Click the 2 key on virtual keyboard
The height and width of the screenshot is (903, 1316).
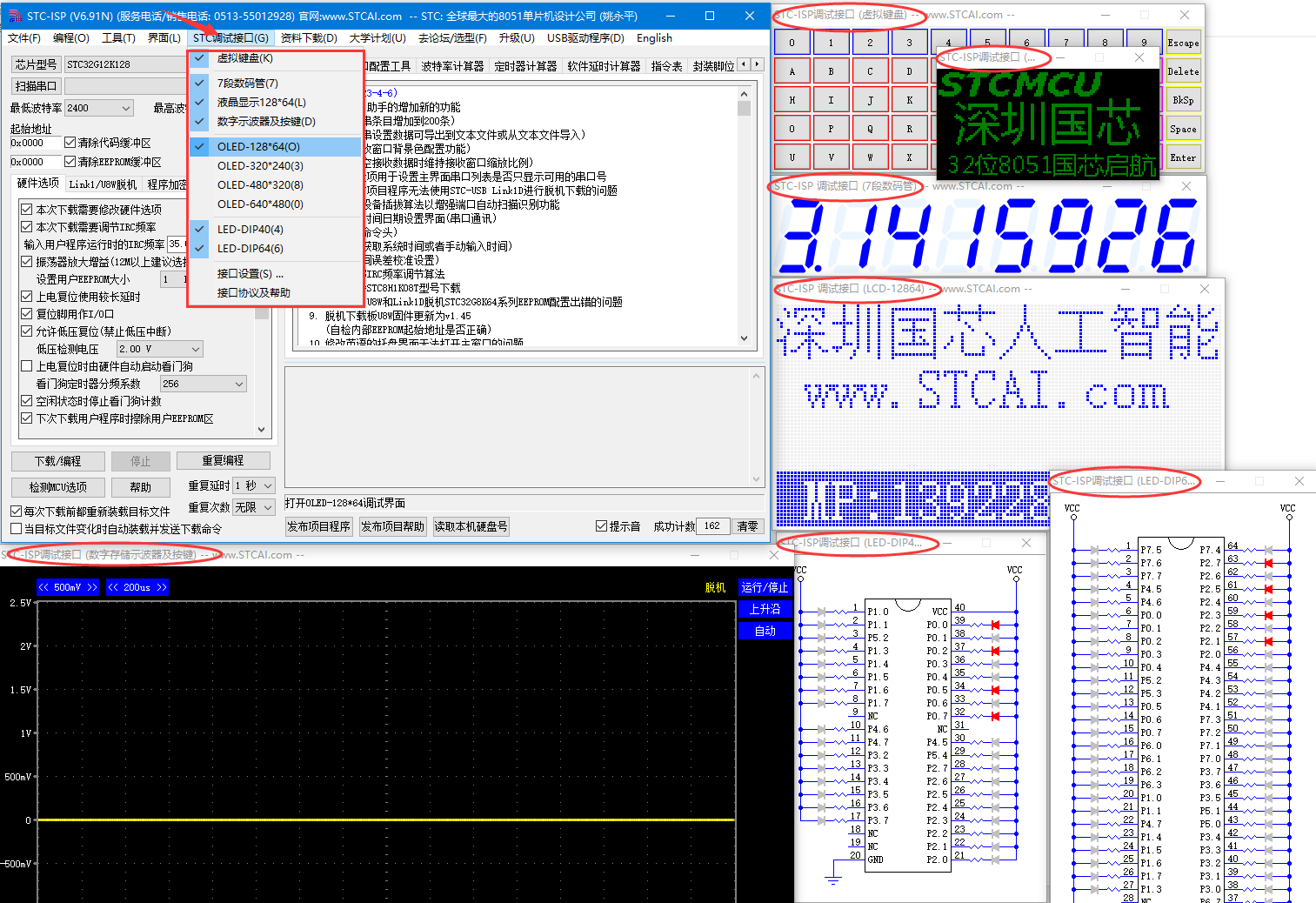(870, 43)
